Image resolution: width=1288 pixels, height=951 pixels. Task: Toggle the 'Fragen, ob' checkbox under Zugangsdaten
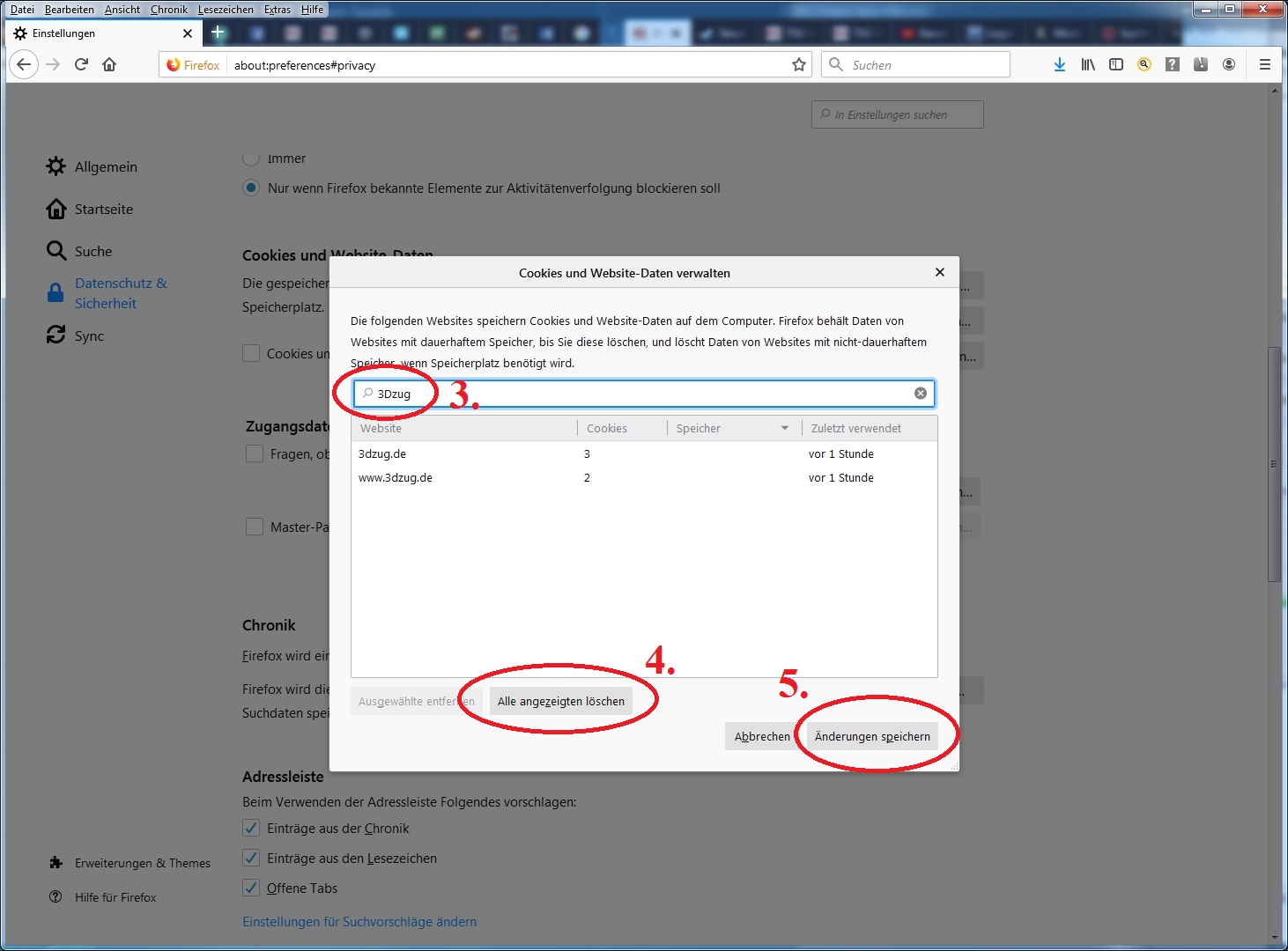[x=255, y=453]
